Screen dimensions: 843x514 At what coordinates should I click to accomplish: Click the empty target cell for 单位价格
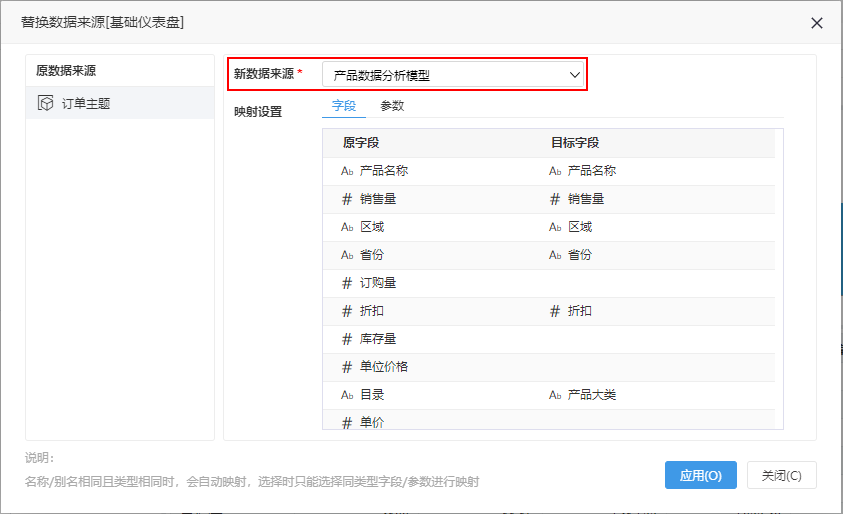(661, 367)
